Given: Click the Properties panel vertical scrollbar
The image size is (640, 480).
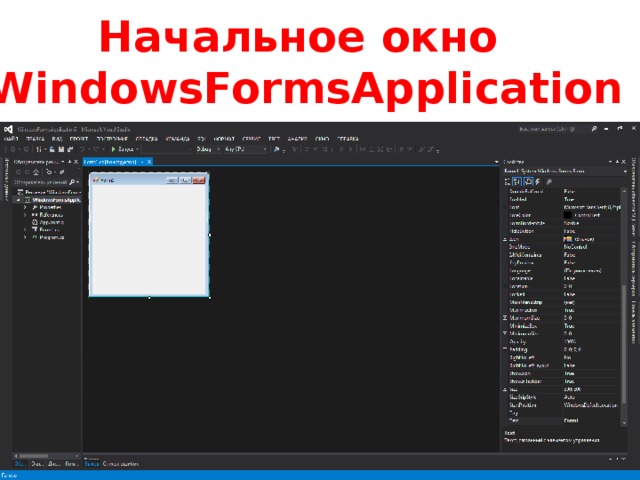Looking at the screenshot, I should pyautogui.click(x=624, y=307).
